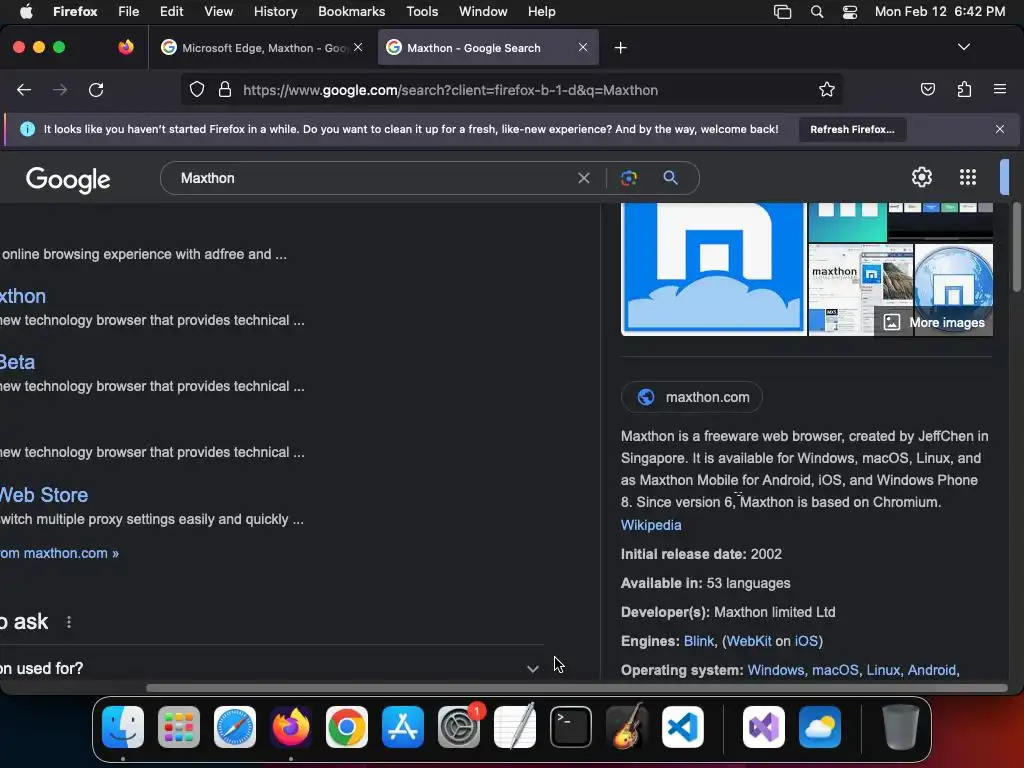Open the maxthon.com website chip
This screenshot has width=1024, height=768.
[x=692, y=397]
